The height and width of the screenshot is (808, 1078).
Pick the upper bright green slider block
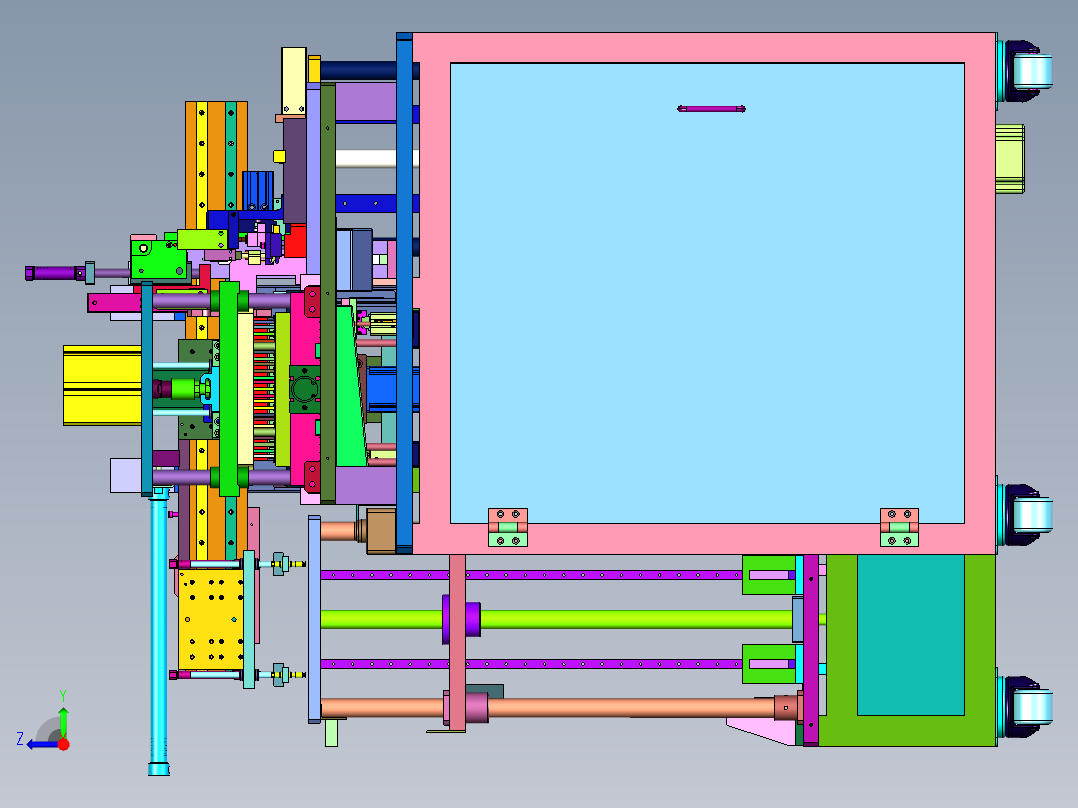coord(769,575)
